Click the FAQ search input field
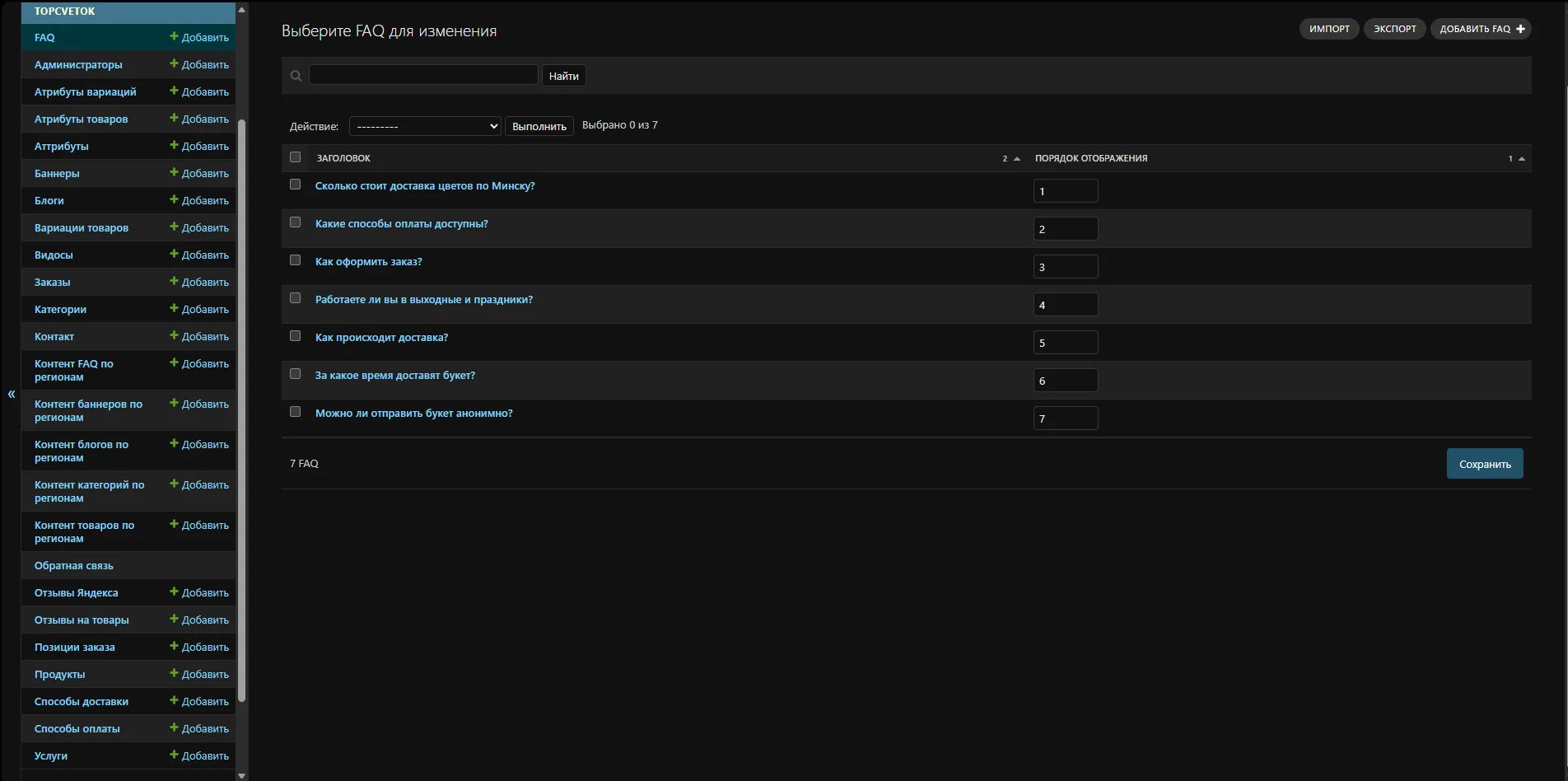Image resolution: width=1568 pixels, height=781 pixels. [423, 75]
